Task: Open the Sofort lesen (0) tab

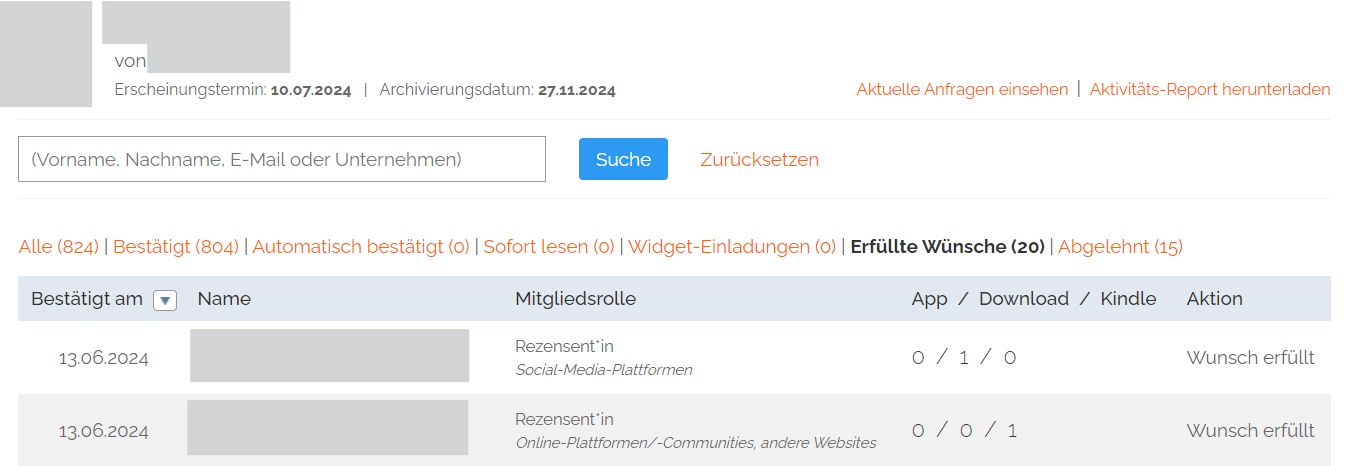Action: [x=549, y=246]
